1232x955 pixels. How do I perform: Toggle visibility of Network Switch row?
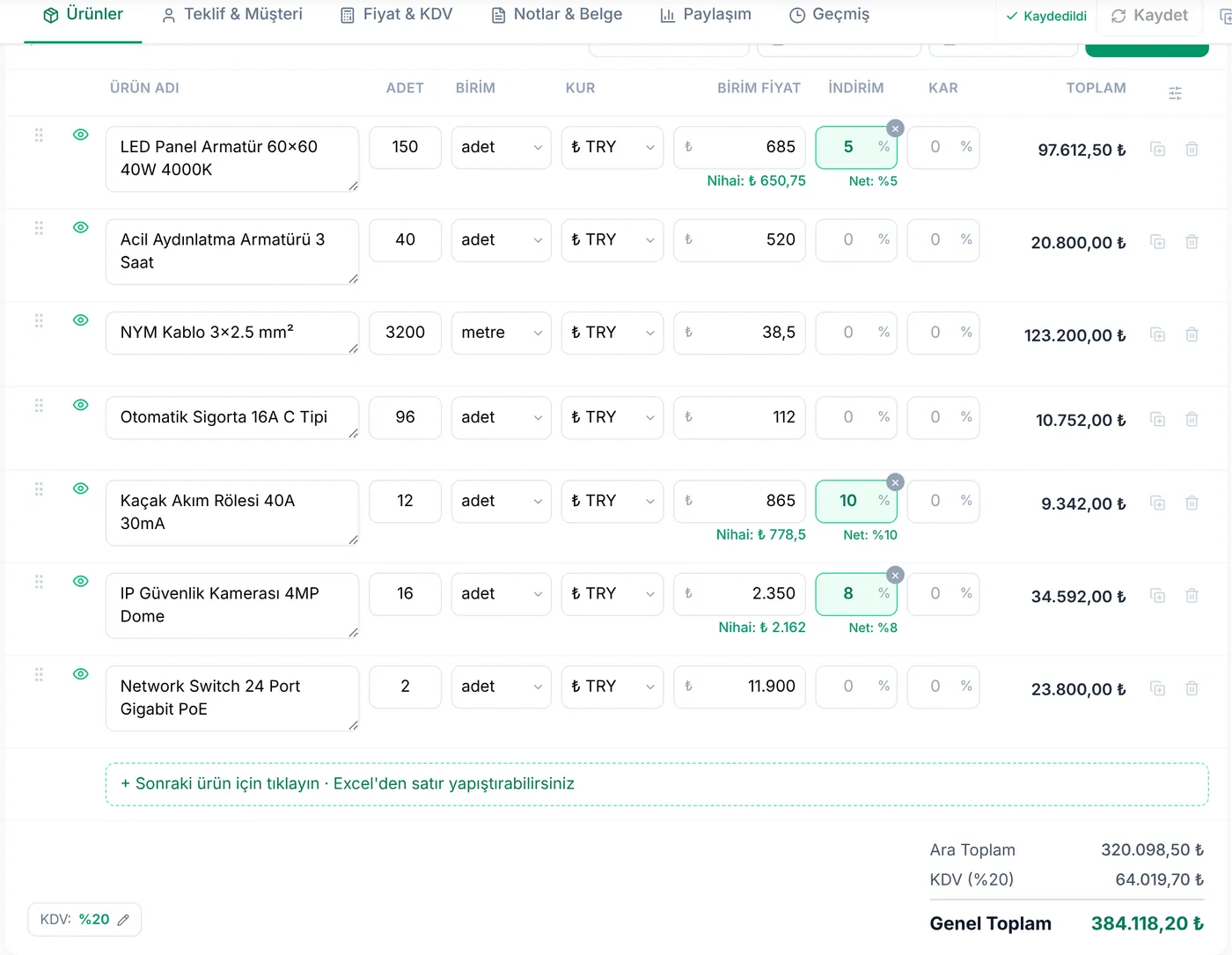coord(81,674)
